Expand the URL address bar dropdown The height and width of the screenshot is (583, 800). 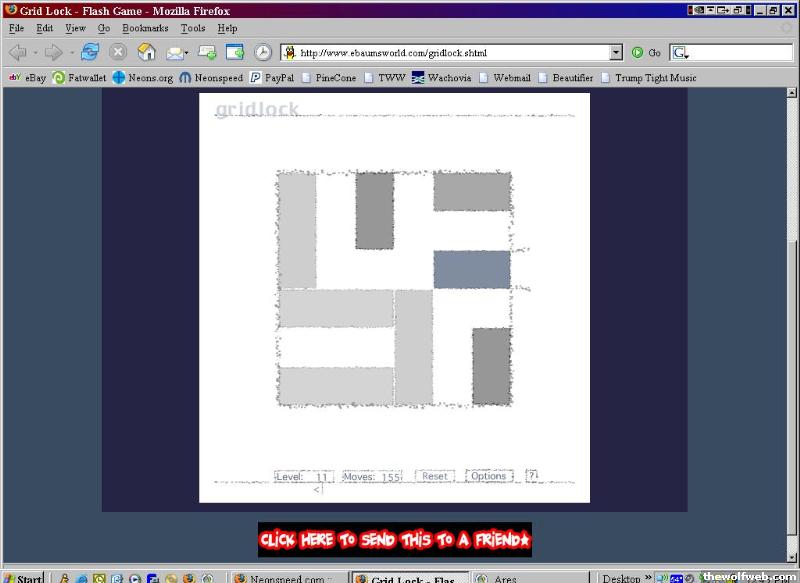pyautogui.click(x=615, y=52)
